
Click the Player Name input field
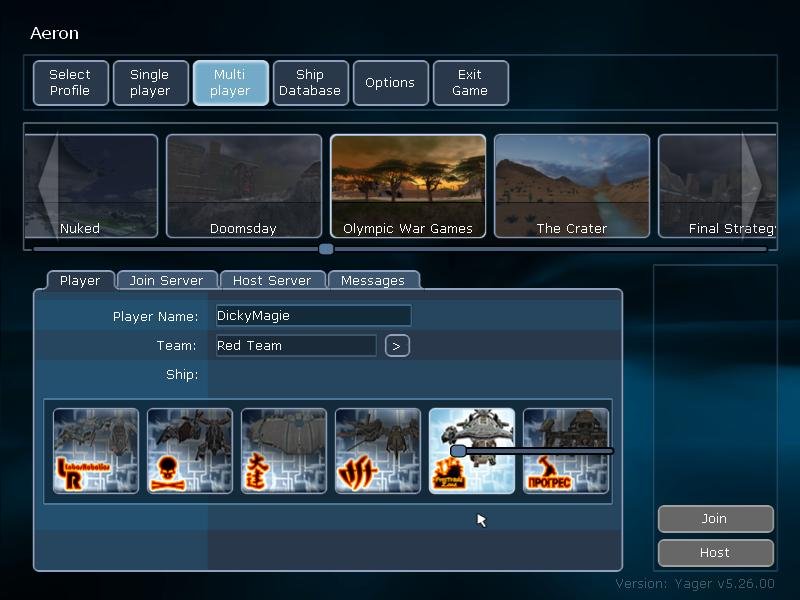[x=313, y=315]
